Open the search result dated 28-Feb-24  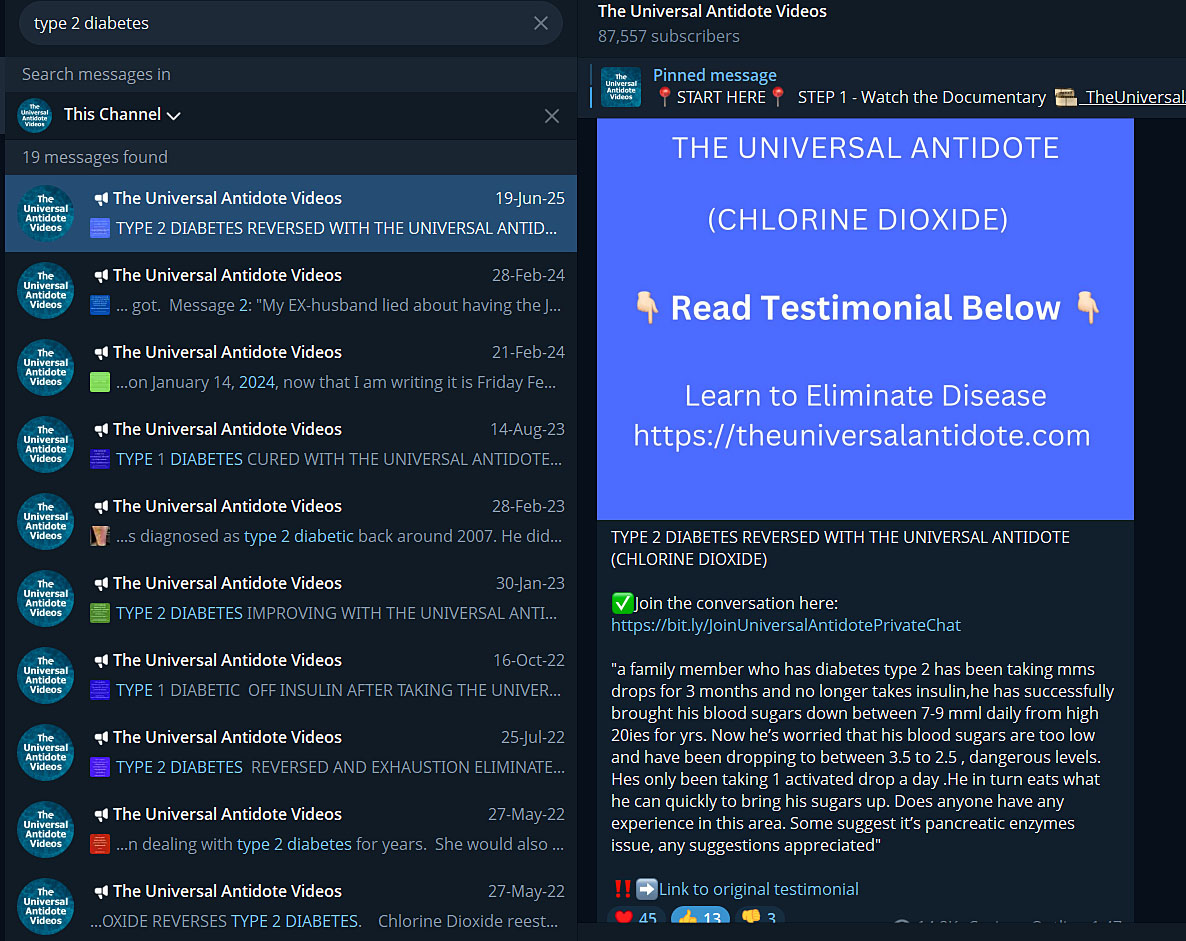point(290,290)
